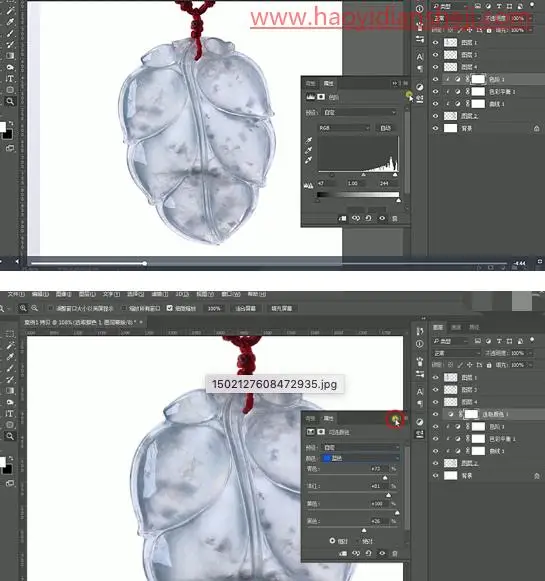545x581 pixels.
Task: Click the reset adjustment icon in Selective Color panel
Action: click(x=368, y=553)
